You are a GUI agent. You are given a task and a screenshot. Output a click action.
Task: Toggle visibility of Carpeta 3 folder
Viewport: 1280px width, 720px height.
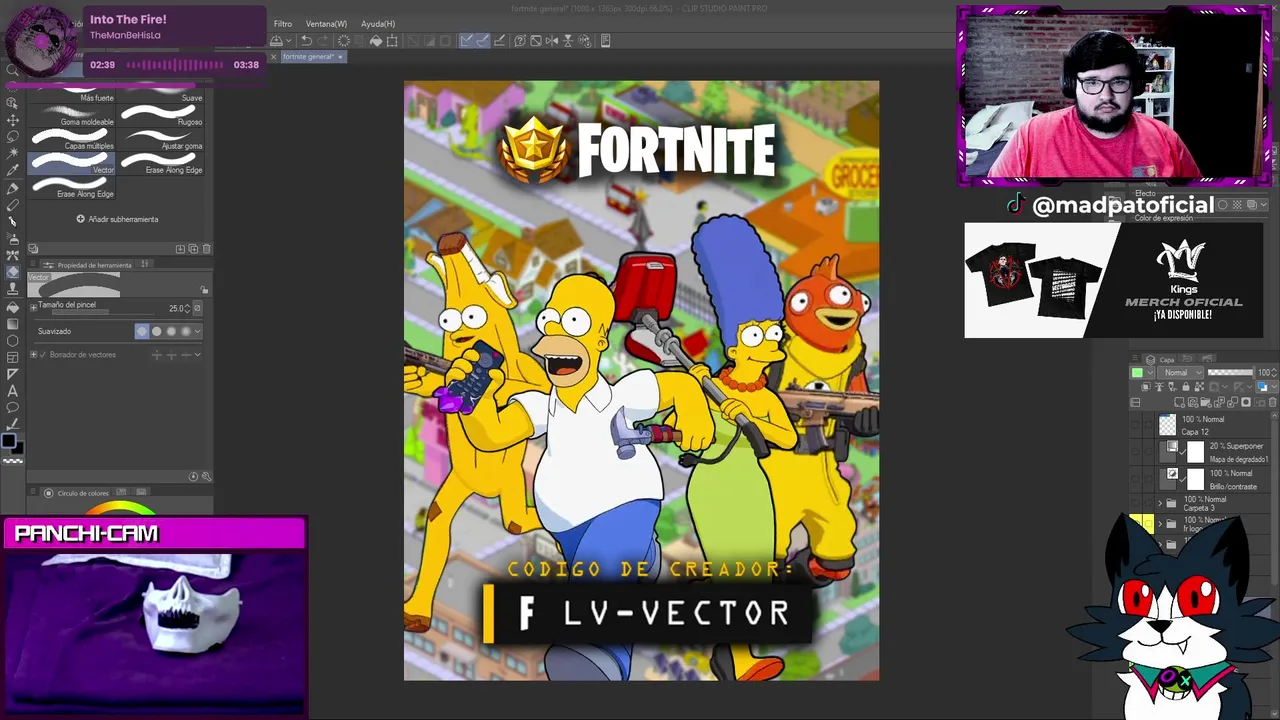coord(1136,502)
